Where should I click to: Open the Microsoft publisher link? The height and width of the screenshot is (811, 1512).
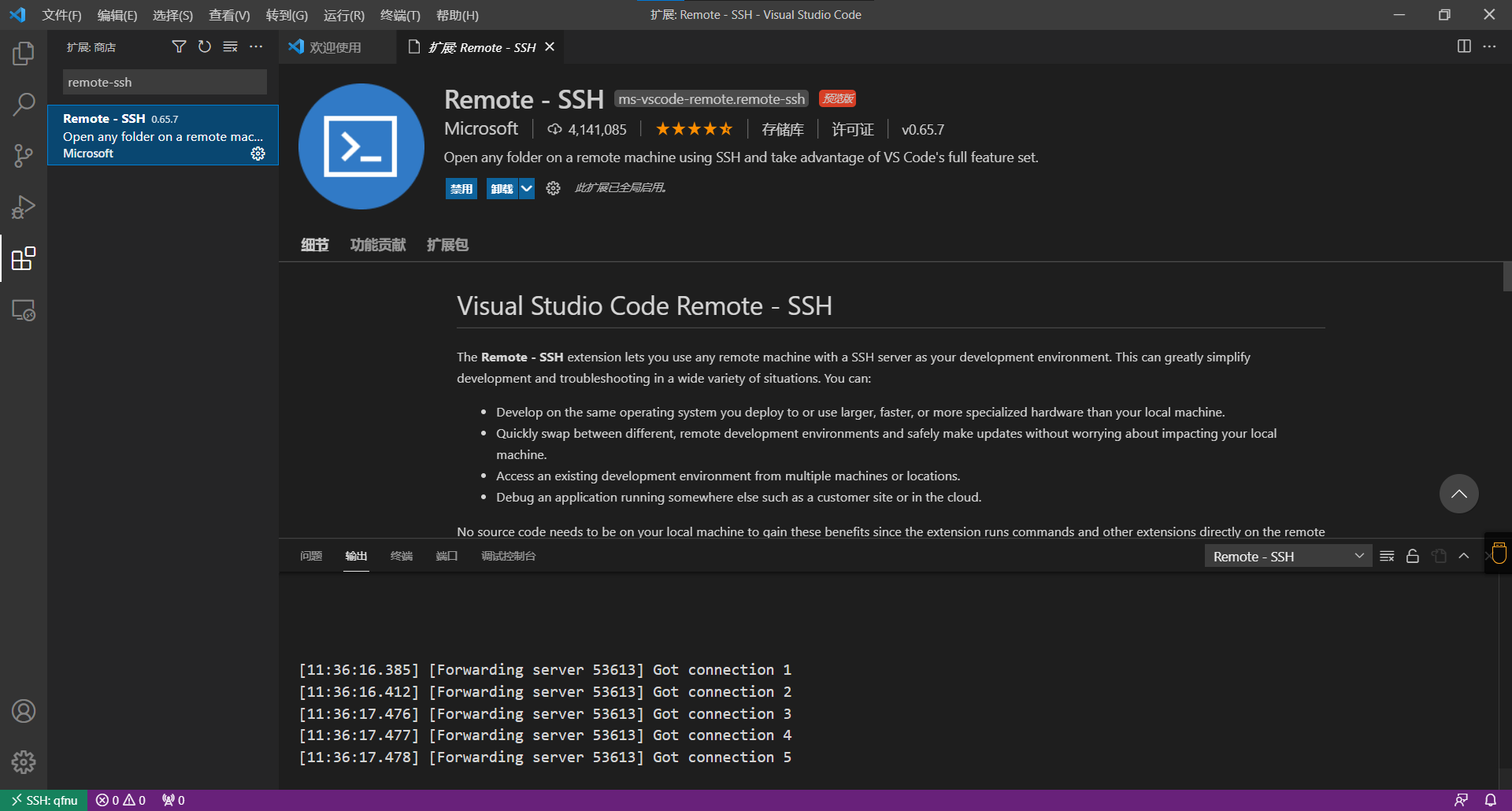click(481, 128)
